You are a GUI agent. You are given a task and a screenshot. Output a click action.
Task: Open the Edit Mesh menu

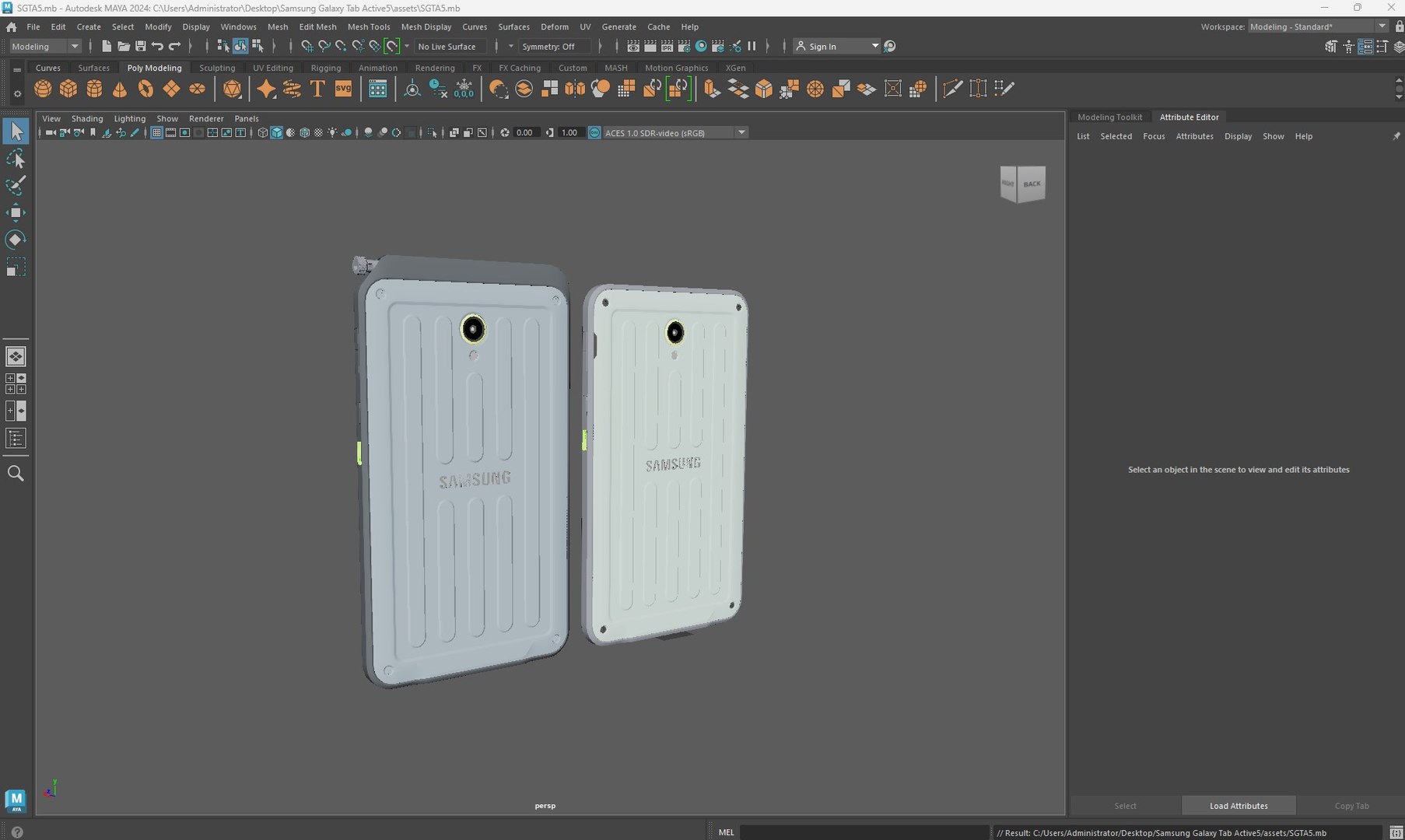point(317,26)
